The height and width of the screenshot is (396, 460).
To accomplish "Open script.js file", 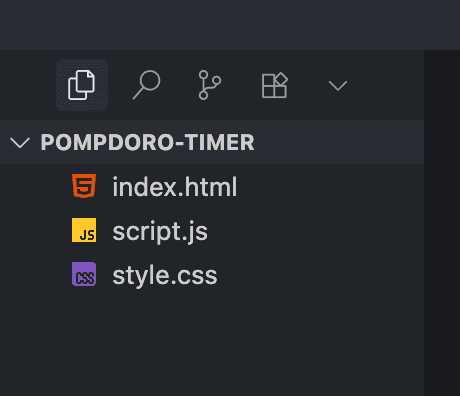I will pos(212,231).
